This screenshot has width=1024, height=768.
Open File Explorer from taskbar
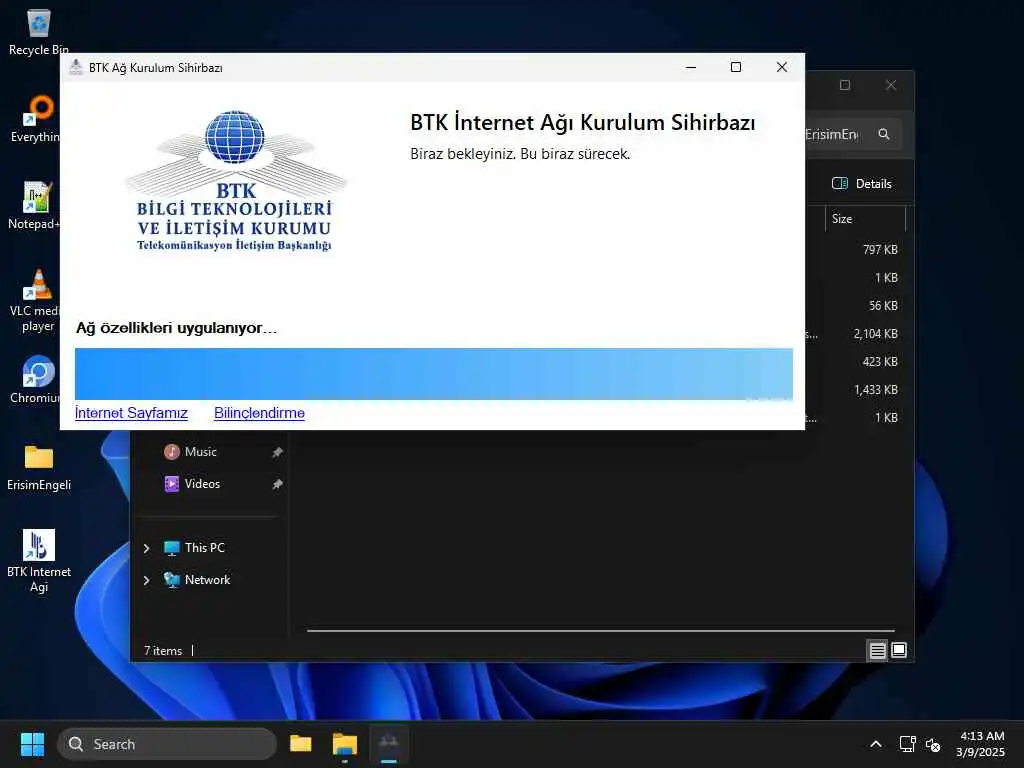(x=300, y=744)
